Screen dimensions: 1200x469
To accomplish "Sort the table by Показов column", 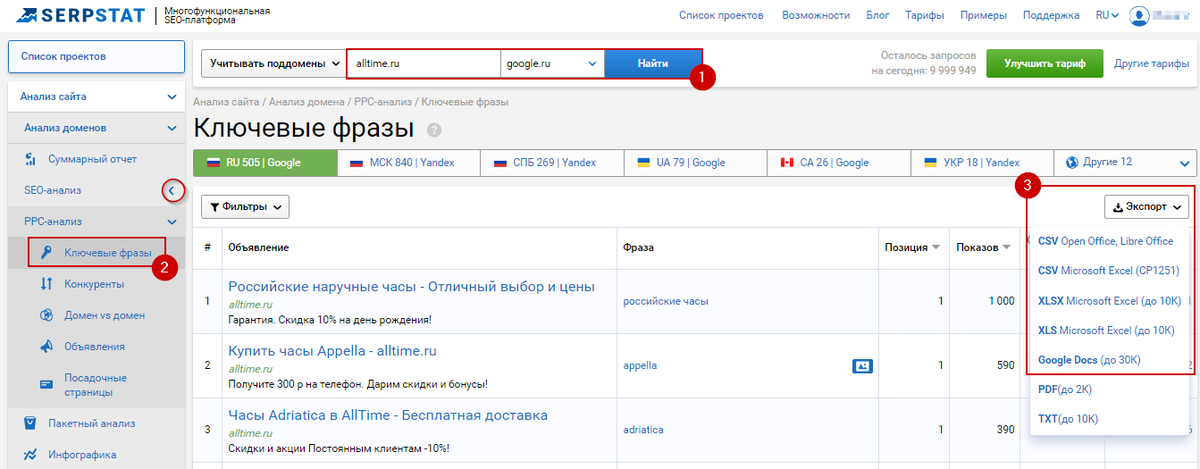I will click(984, 247).
